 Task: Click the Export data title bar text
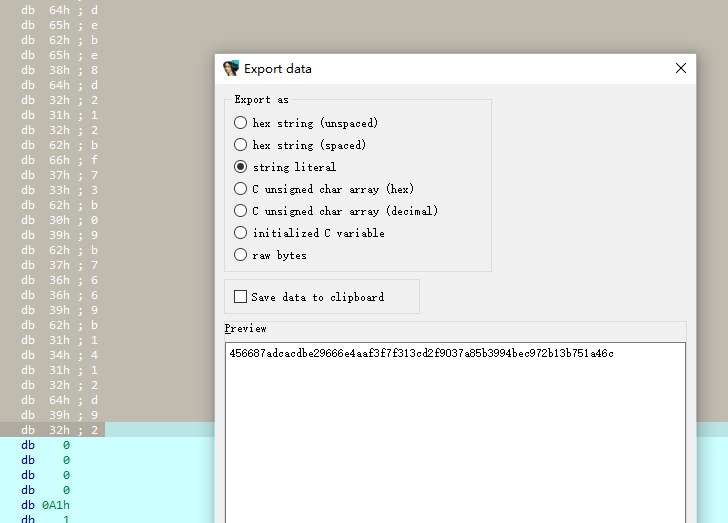[278, 69]
